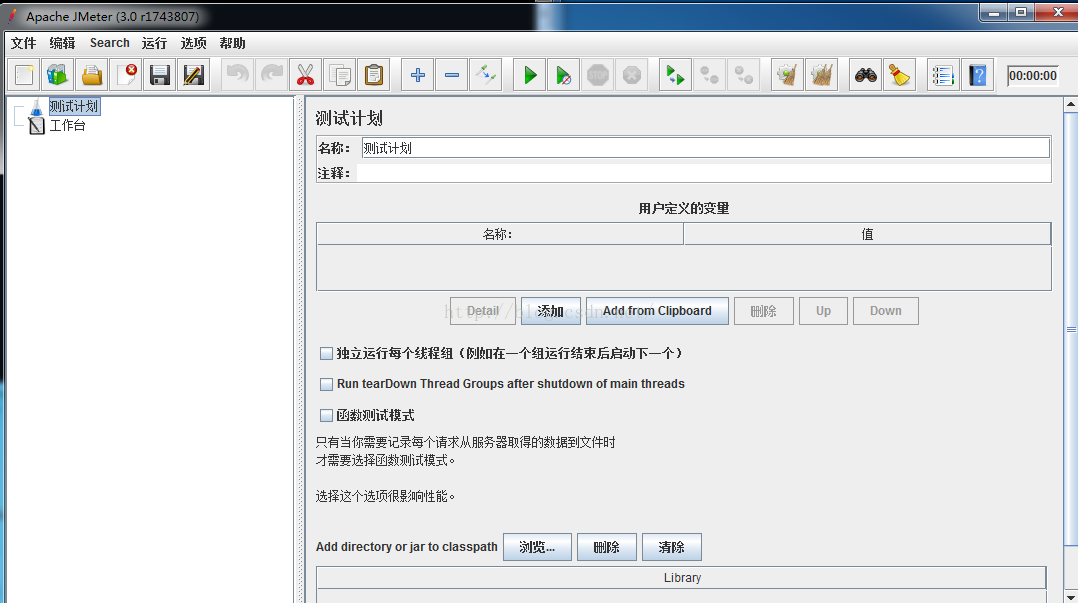Viewport: 1078px width, 603px height.
Task: Open the Templates icon in toolbar
Action: [58, 75]
